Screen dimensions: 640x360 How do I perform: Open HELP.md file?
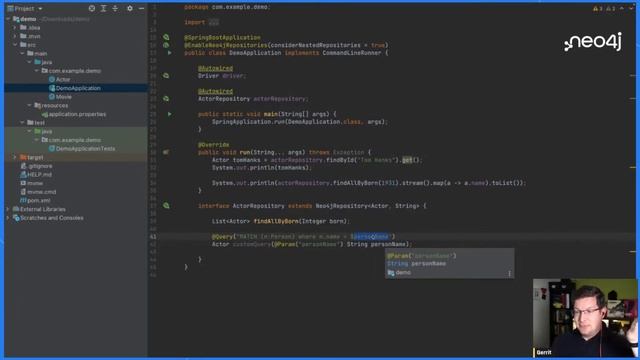pos(39,174)
